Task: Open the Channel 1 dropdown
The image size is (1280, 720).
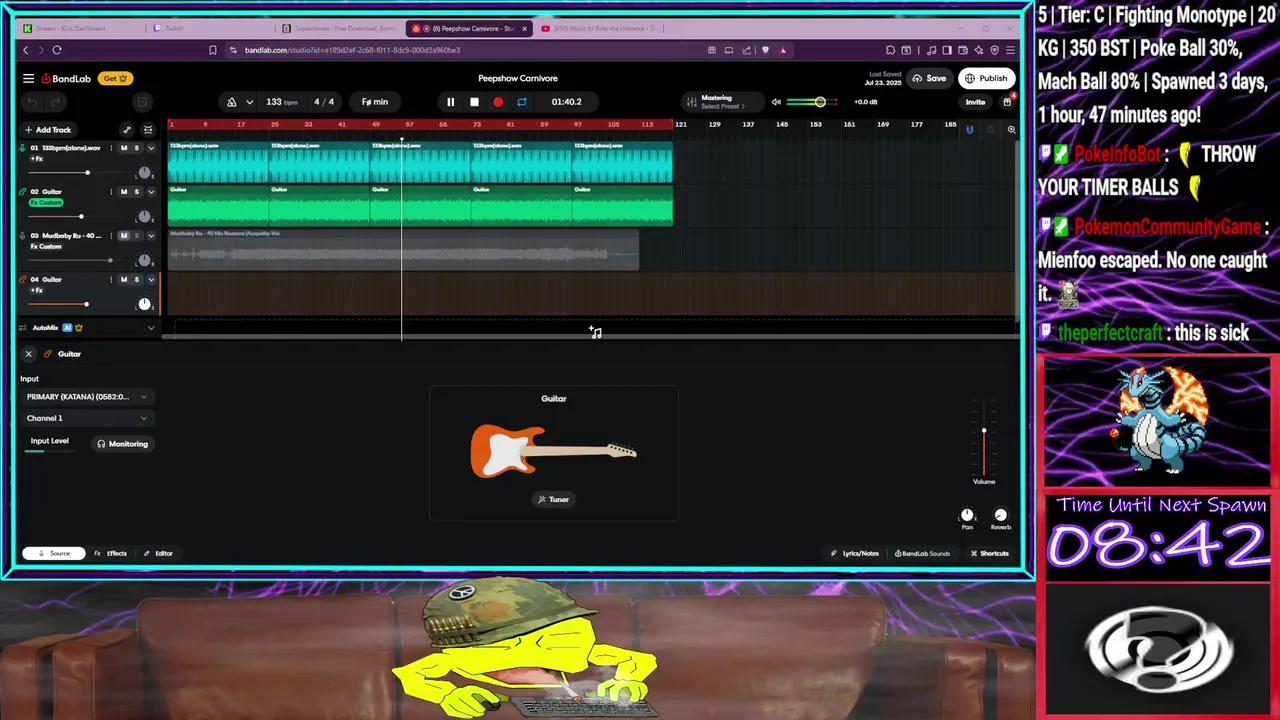Action: (87, 418)
